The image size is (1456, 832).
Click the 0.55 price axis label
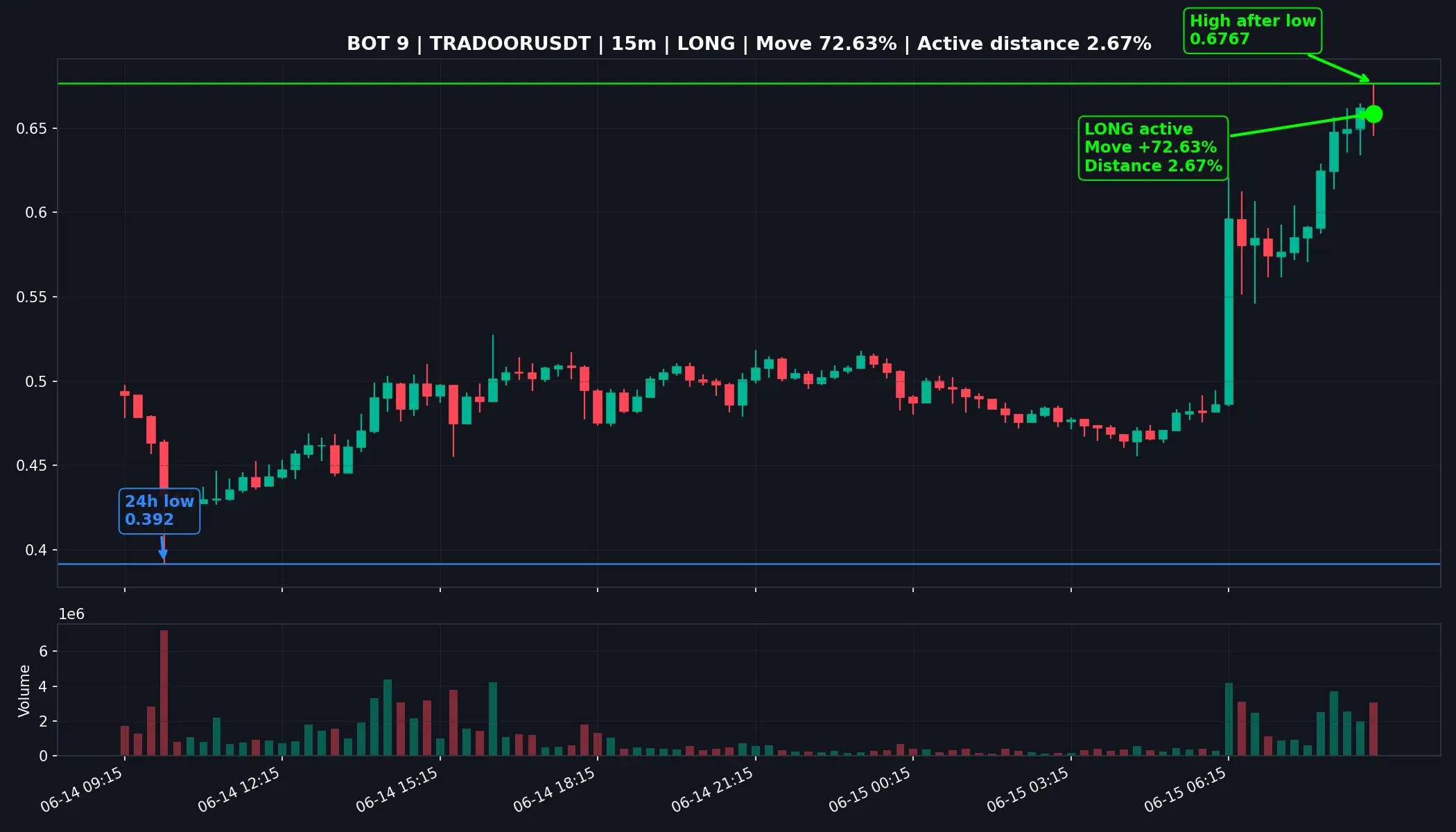32,297
